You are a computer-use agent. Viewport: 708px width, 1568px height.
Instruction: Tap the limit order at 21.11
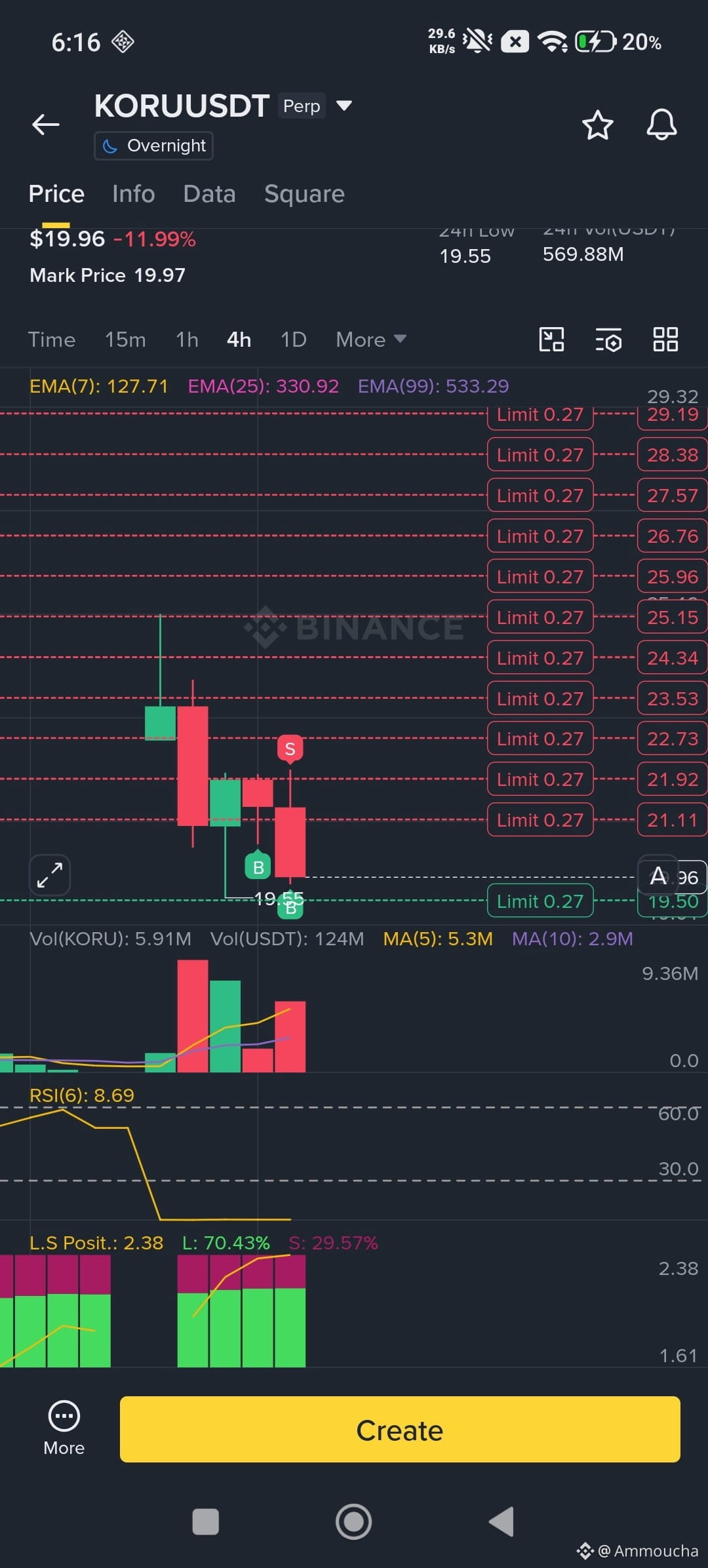click(540, 820)
